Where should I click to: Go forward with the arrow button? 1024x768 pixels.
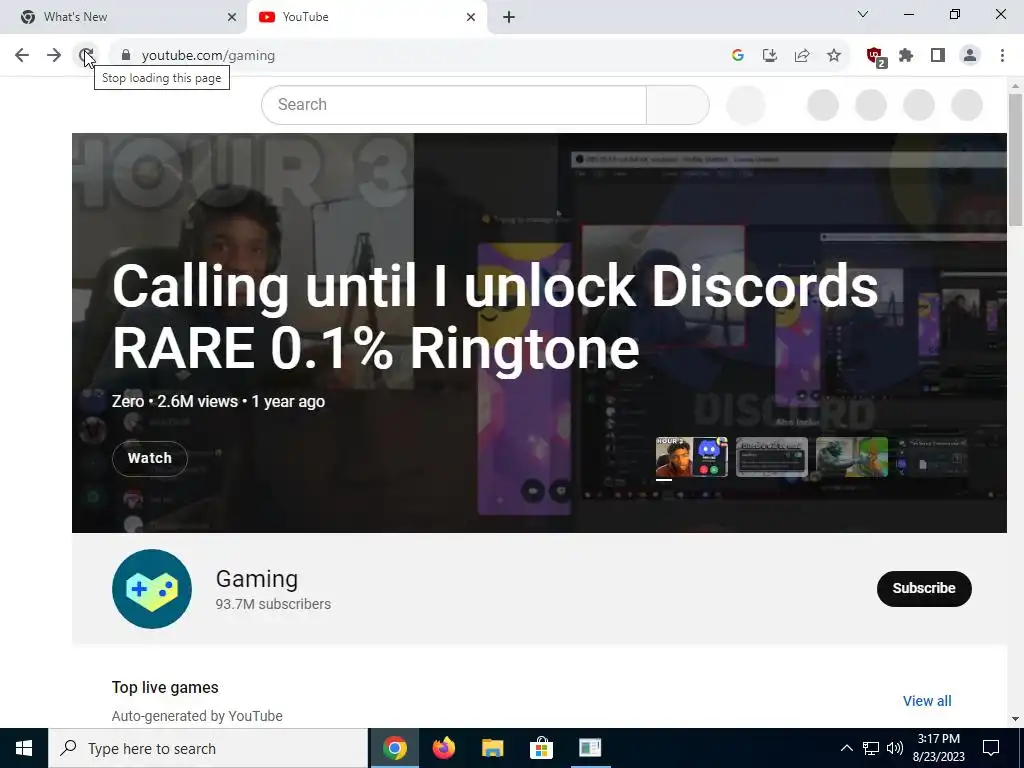(x=54, y=56)
